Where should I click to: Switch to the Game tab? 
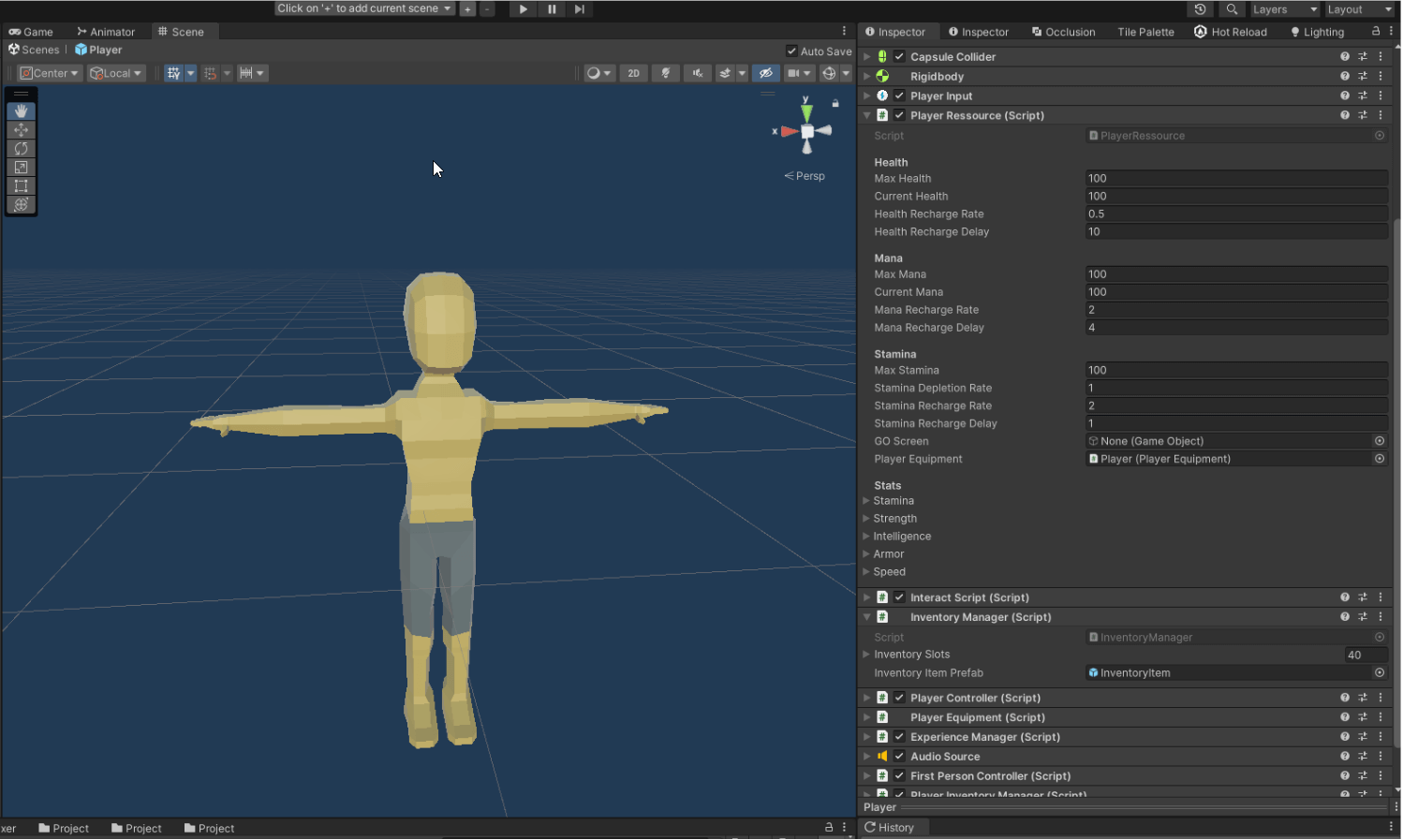[31, 32]
